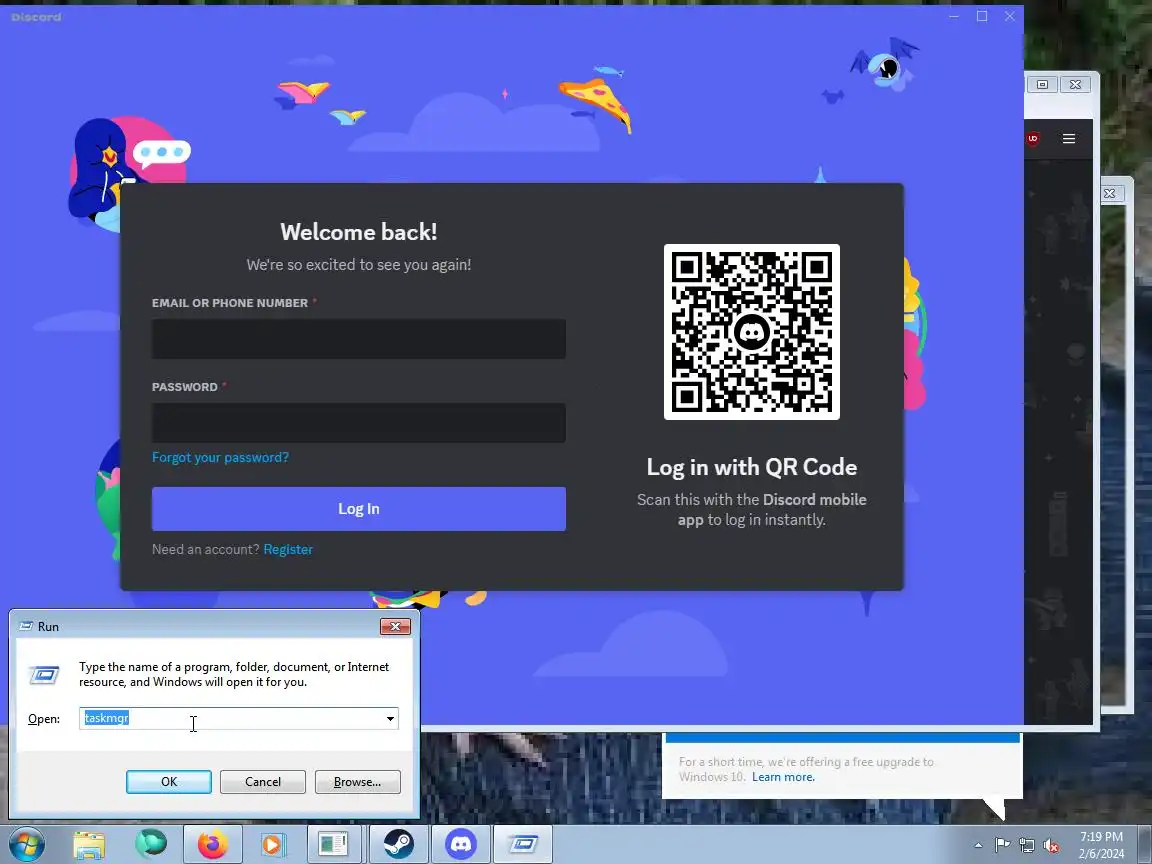This screenshot has height=864, width=1152.
Task: Open the Windows Start menu orb
Action: [x=26, y=844]
